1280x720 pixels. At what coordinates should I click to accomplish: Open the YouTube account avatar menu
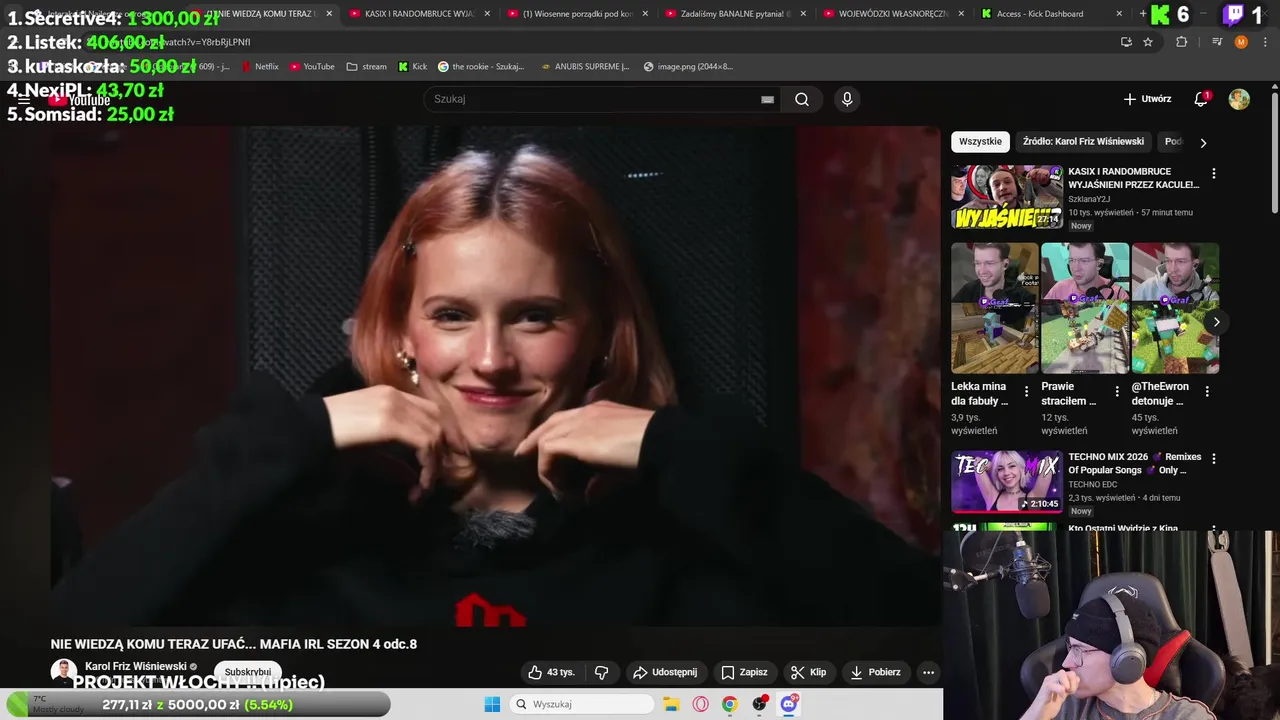coord(1239,99)
